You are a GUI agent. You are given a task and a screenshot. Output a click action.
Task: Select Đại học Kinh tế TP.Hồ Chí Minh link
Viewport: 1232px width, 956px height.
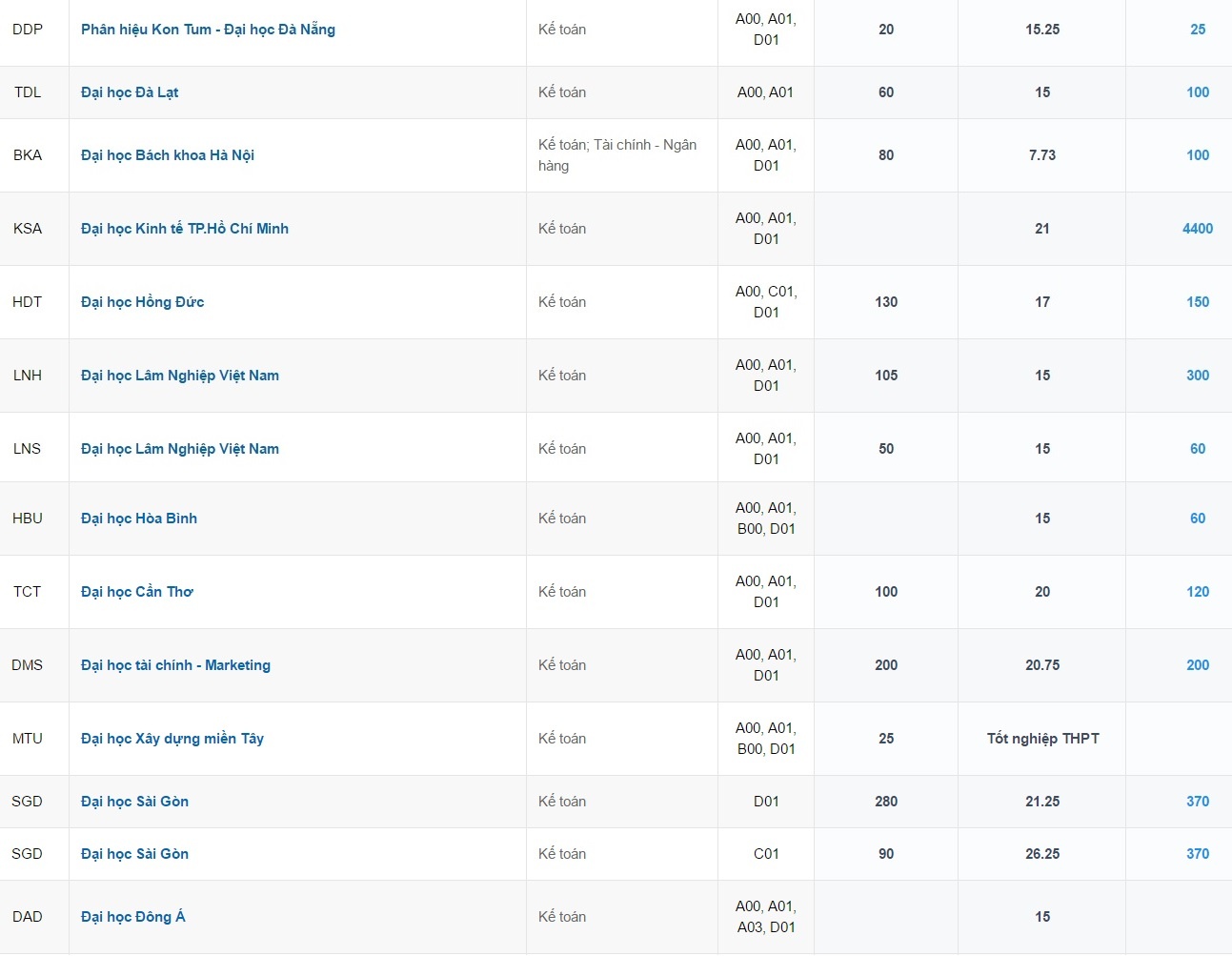pyautogui.click(x=185, y=229)
